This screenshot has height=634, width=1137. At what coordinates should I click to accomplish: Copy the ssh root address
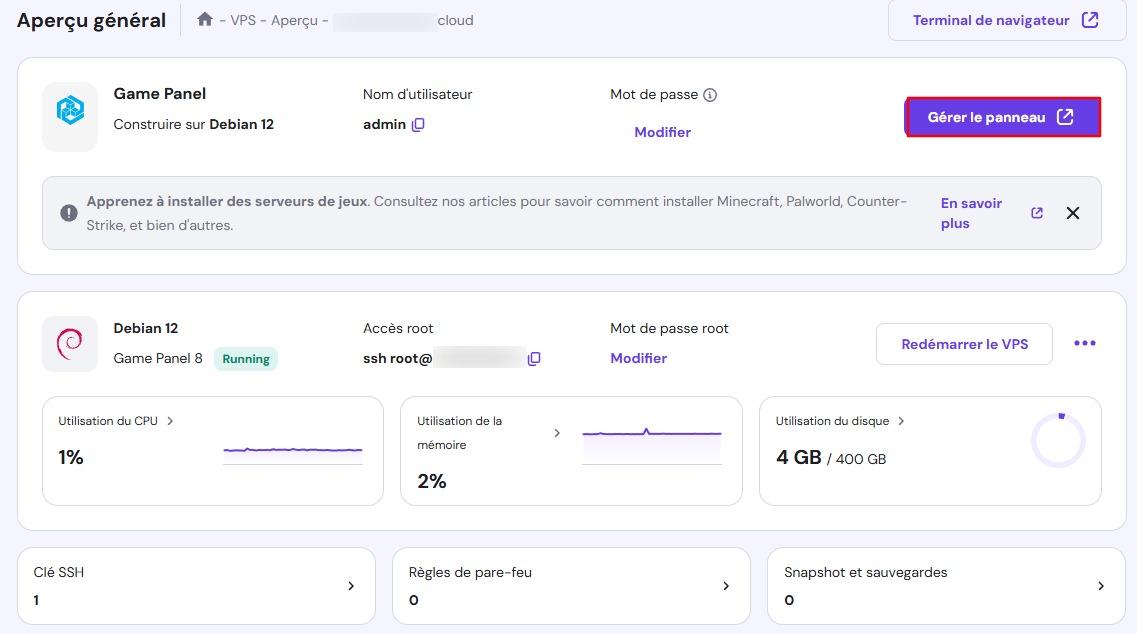click(x=533, y=358)
